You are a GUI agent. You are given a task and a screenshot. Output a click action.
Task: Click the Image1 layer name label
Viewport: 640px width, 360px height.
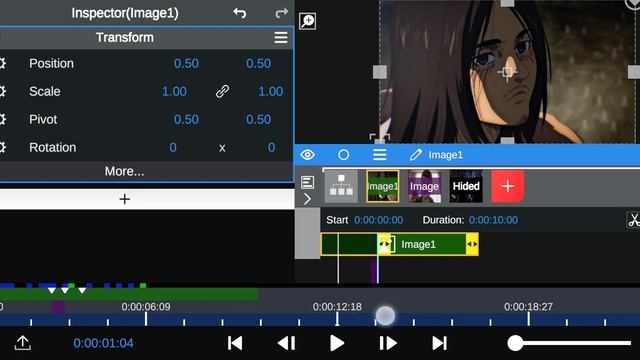(x=445, y=155)
